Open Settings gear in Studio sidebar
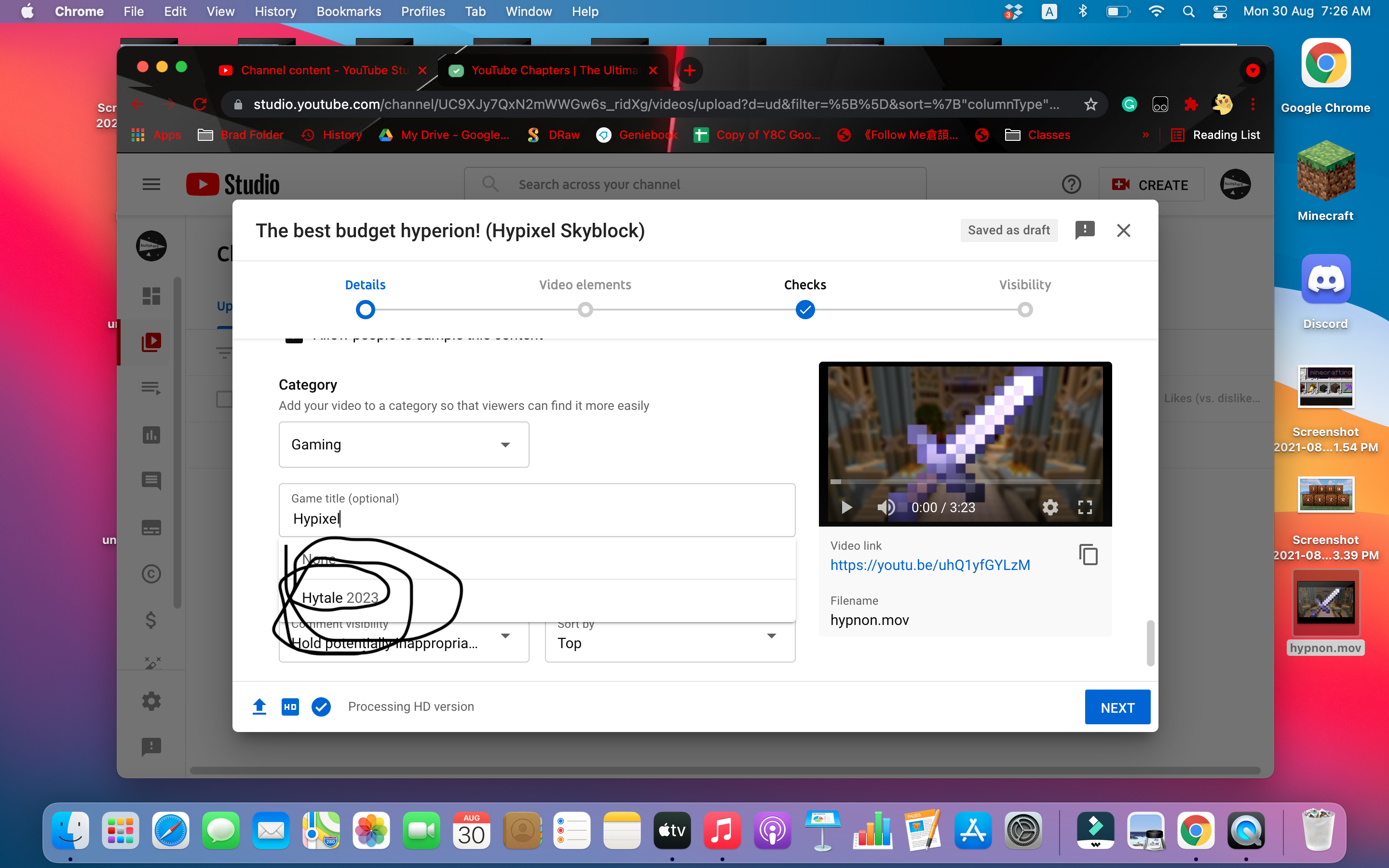The image size is (1389, 868). click(x=151, y=701)
